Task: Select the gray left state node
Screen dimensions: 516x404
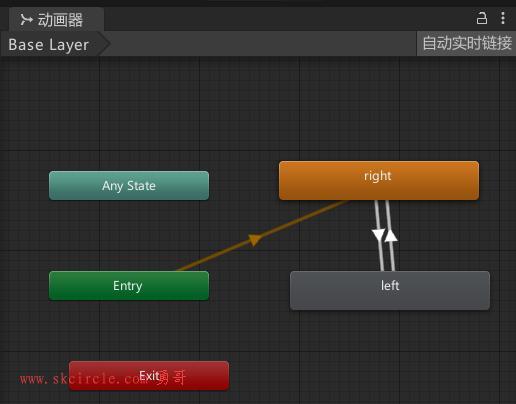Action: coord(390,290)
